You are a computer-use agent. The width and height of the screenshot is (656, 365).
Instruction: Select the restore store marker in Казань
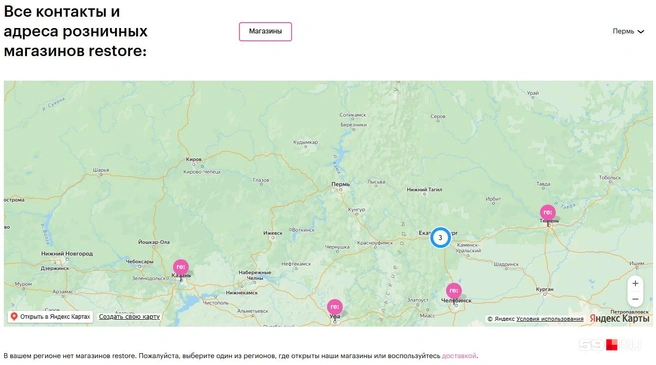click(181, 267)
